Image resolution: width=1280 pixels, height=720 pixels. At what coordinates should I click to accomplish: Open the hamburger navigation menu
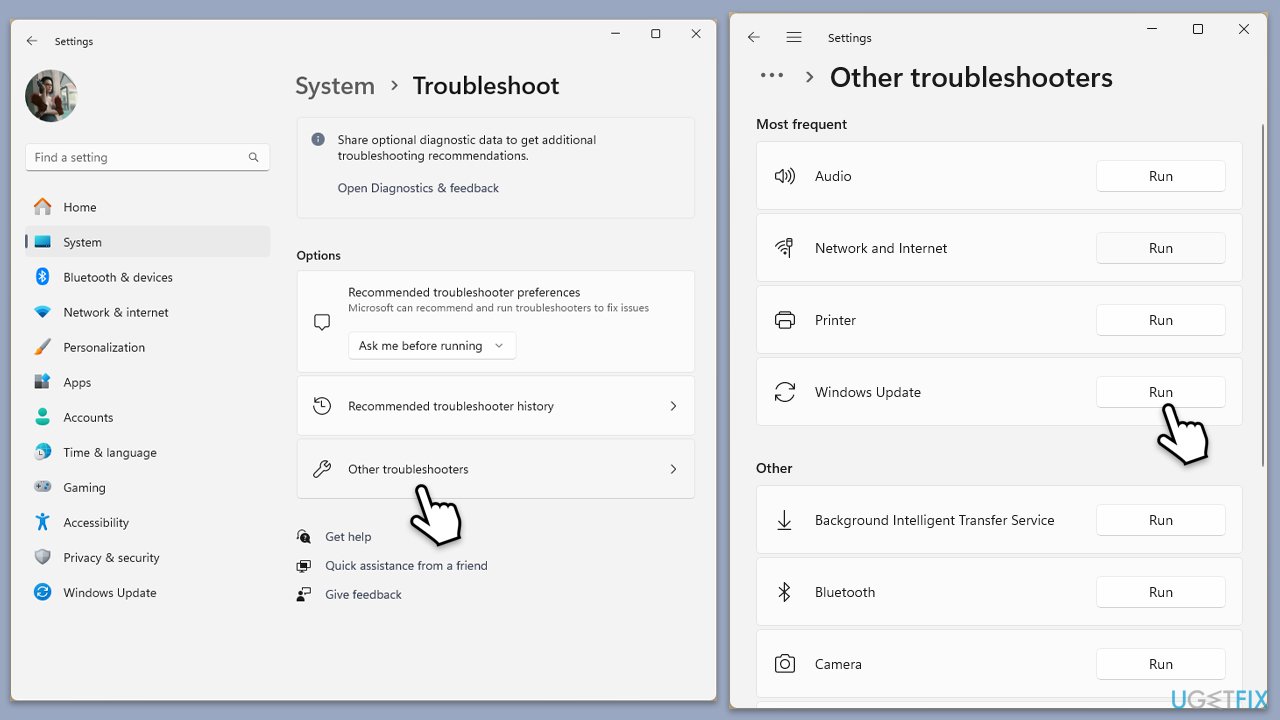pos(794,37)
